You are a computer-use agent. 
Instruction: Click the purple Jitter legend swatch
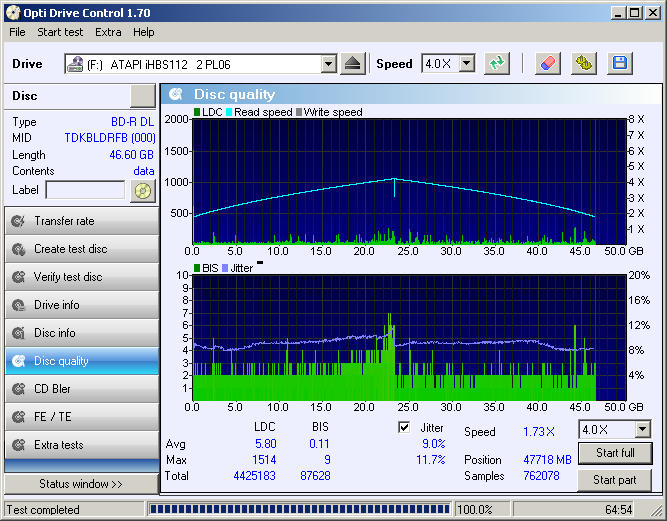225,268
